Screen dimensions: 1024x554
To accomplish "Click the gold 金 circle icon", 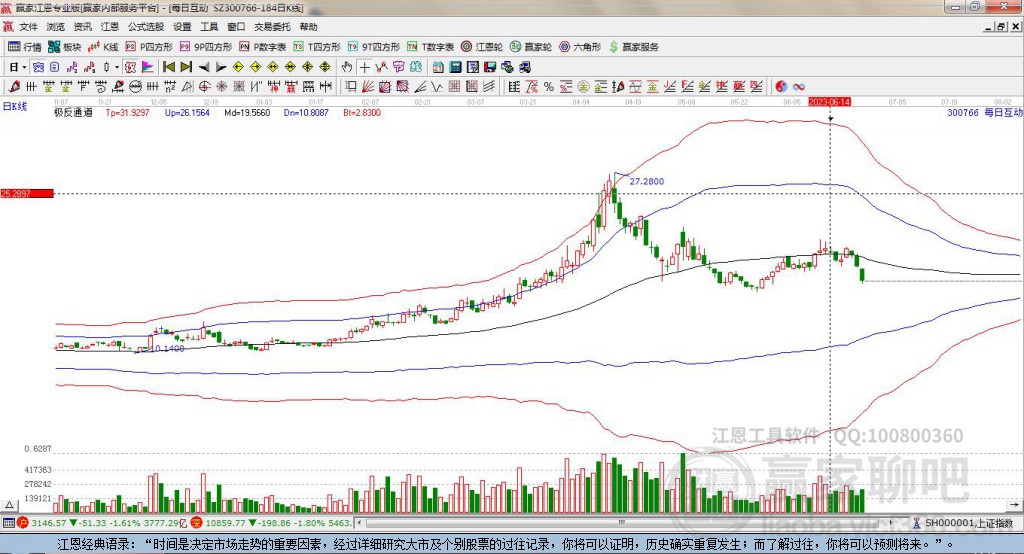I will [x=583, y=86].
